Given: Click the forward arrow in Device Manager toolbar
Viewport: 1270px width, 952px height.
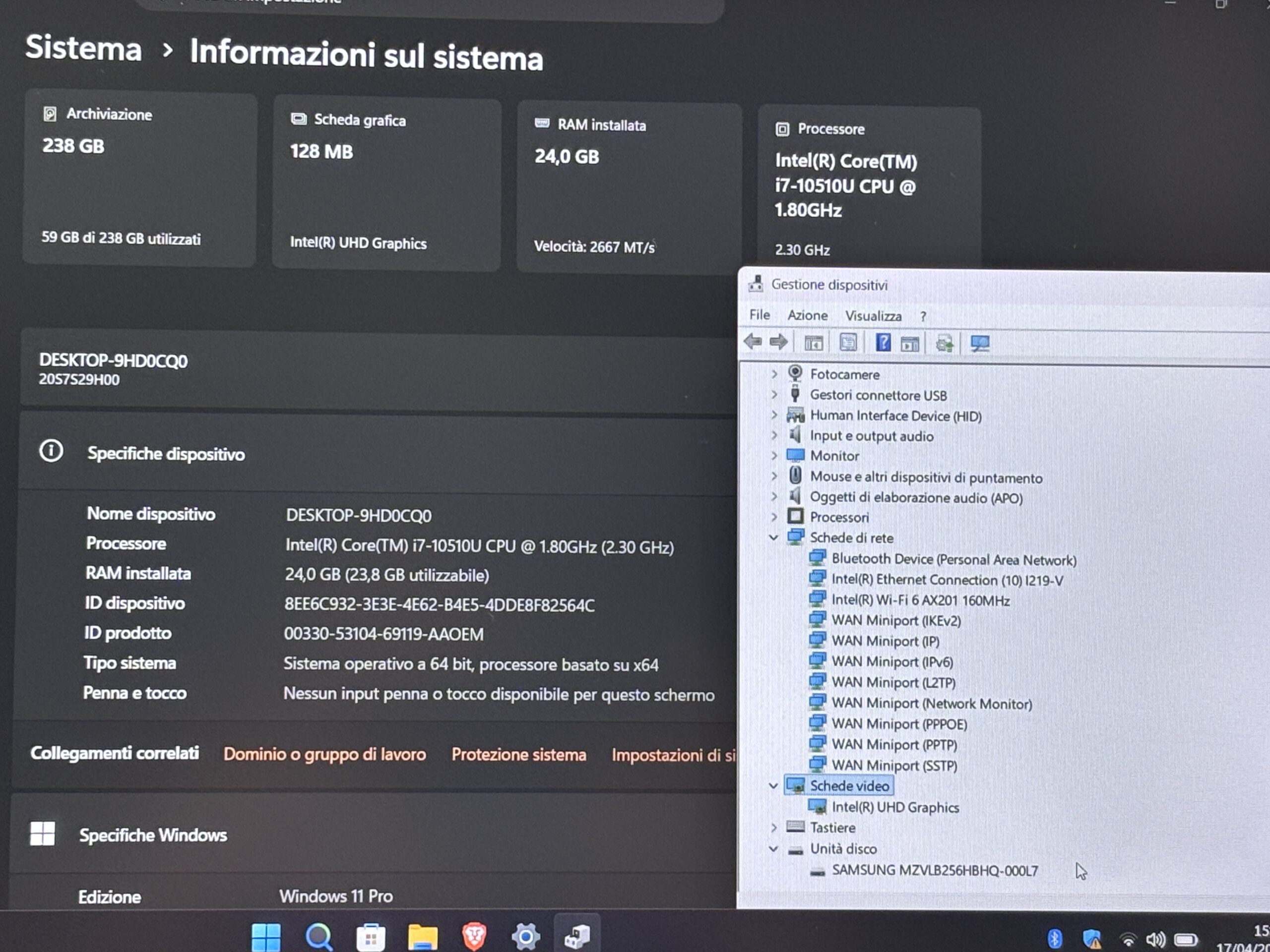Looking at the screenshot, I should tap(778, 343).
